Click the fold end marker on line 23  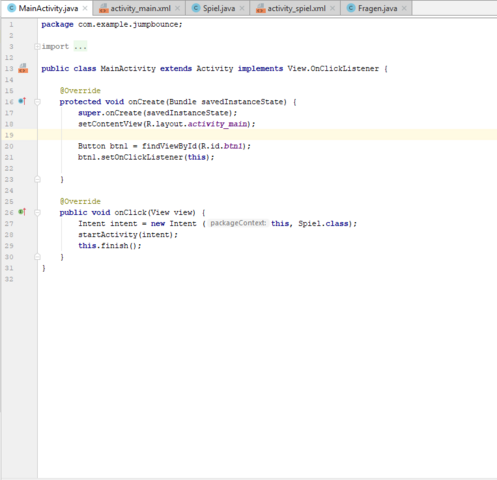pos(37,179)
